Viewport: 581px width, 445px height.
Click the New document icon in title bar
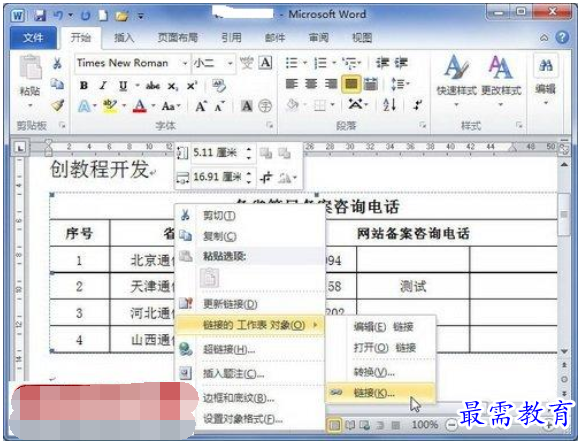click(103, 16)
